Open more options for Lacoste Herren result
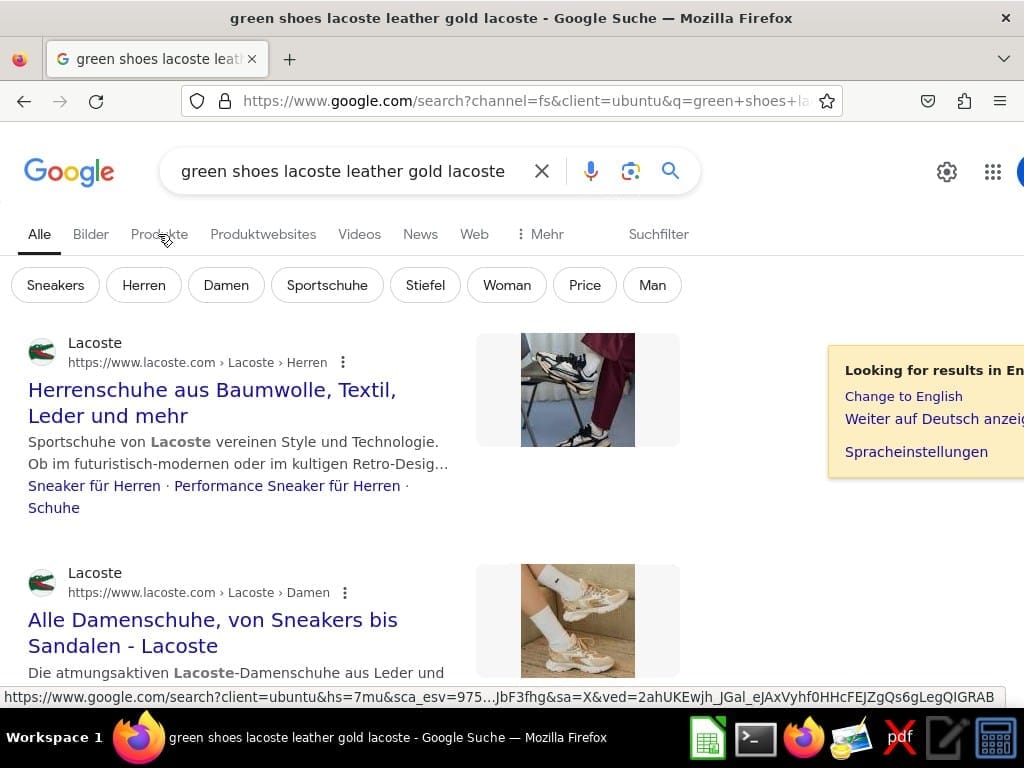This screenshot has height=768, width=1024. click(x=343, y=362)
